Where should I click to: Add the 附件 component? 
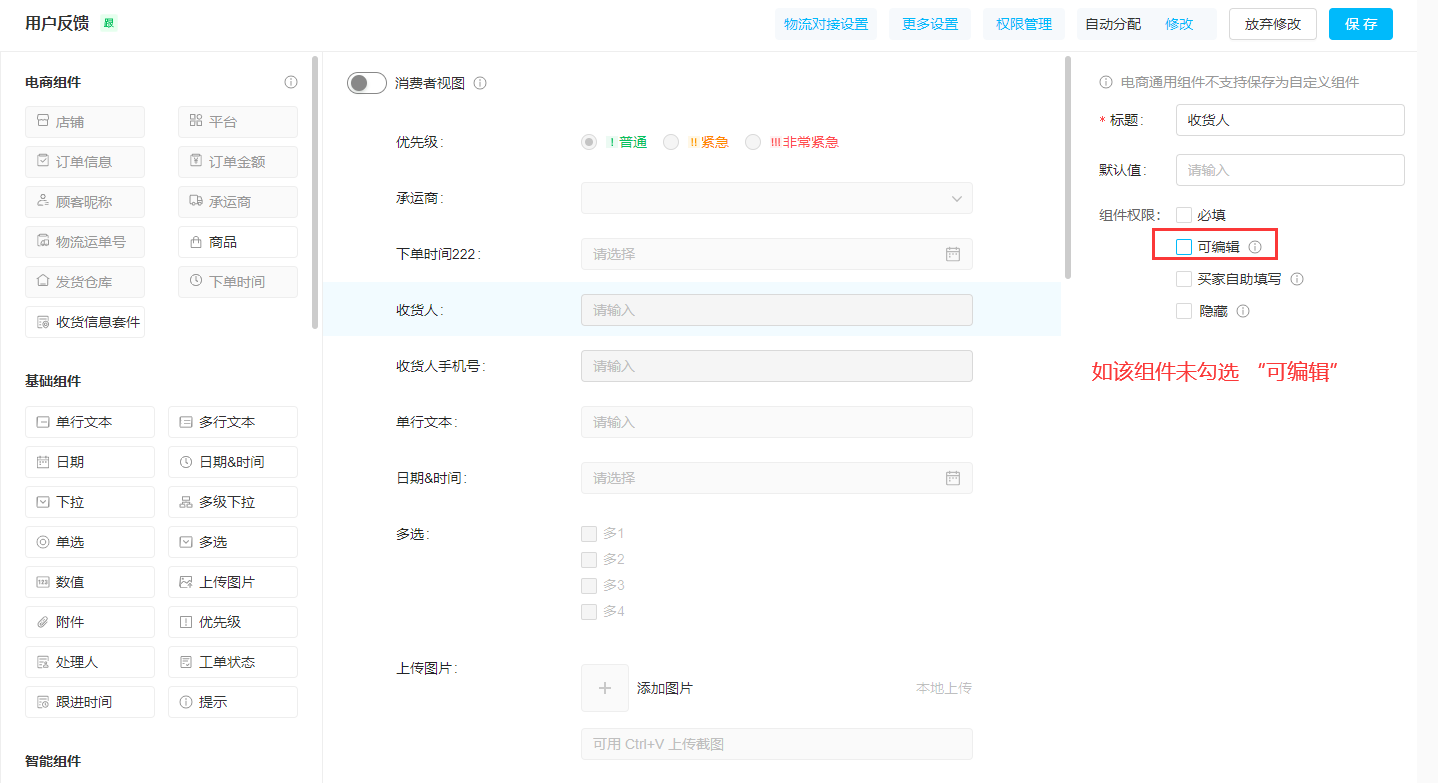point(90,622)
